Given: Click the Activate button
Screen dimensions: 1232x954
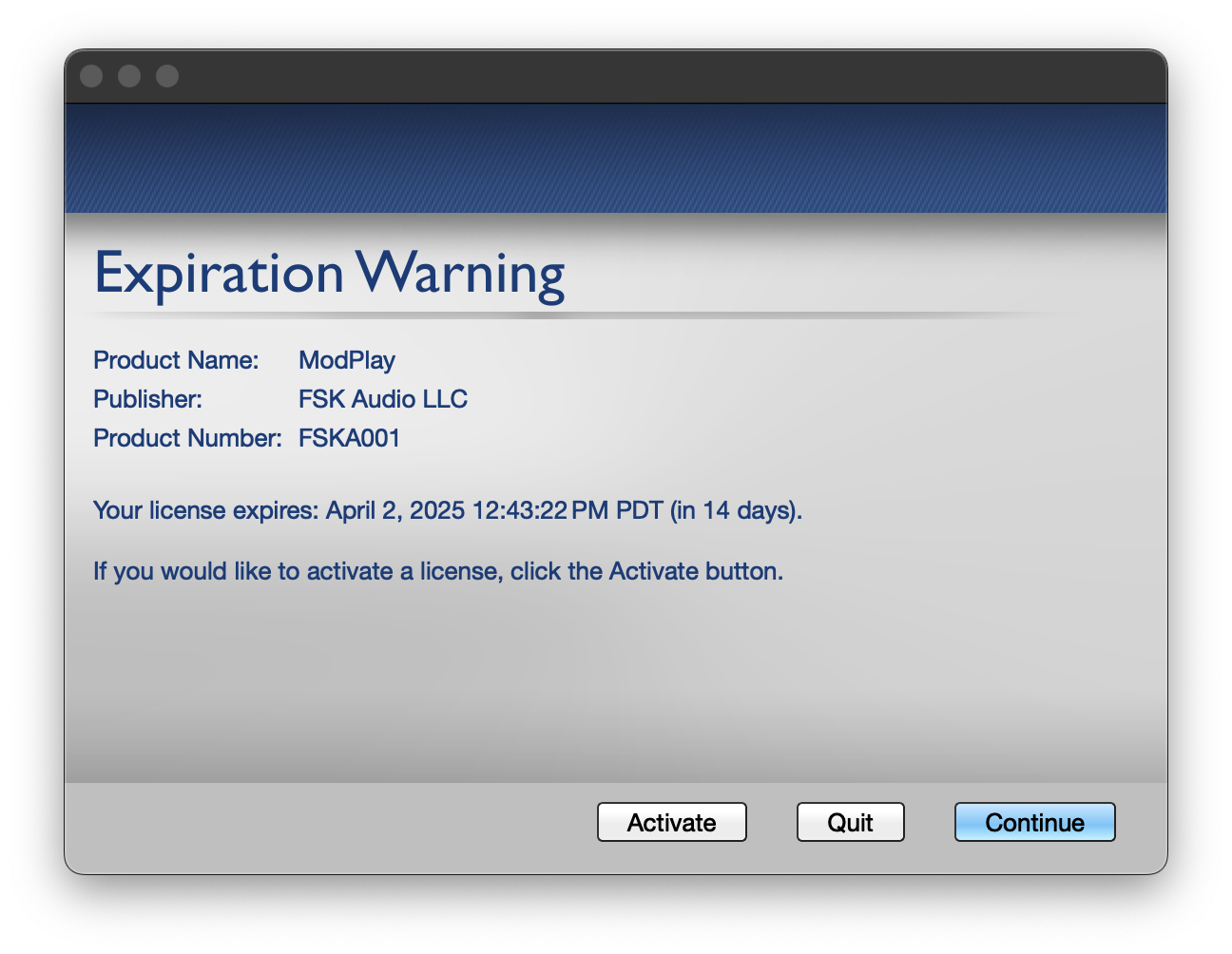Looking at the screenshot, I should coord(671,822).
